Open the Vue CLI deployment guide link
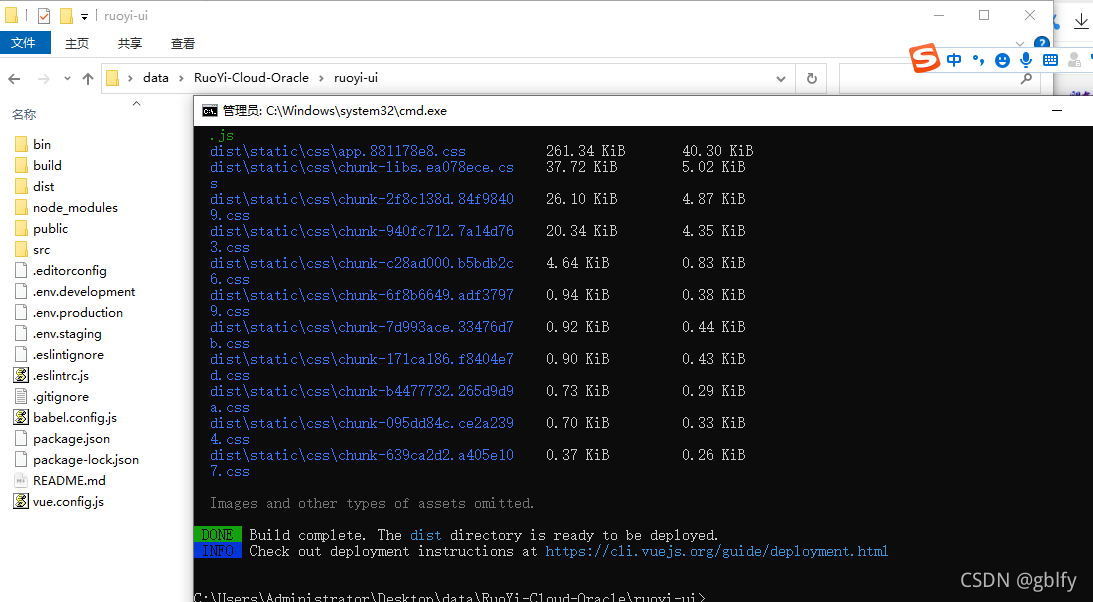Image resolution: width=1093 pixels, height=602 pixels. coord(717,551)
